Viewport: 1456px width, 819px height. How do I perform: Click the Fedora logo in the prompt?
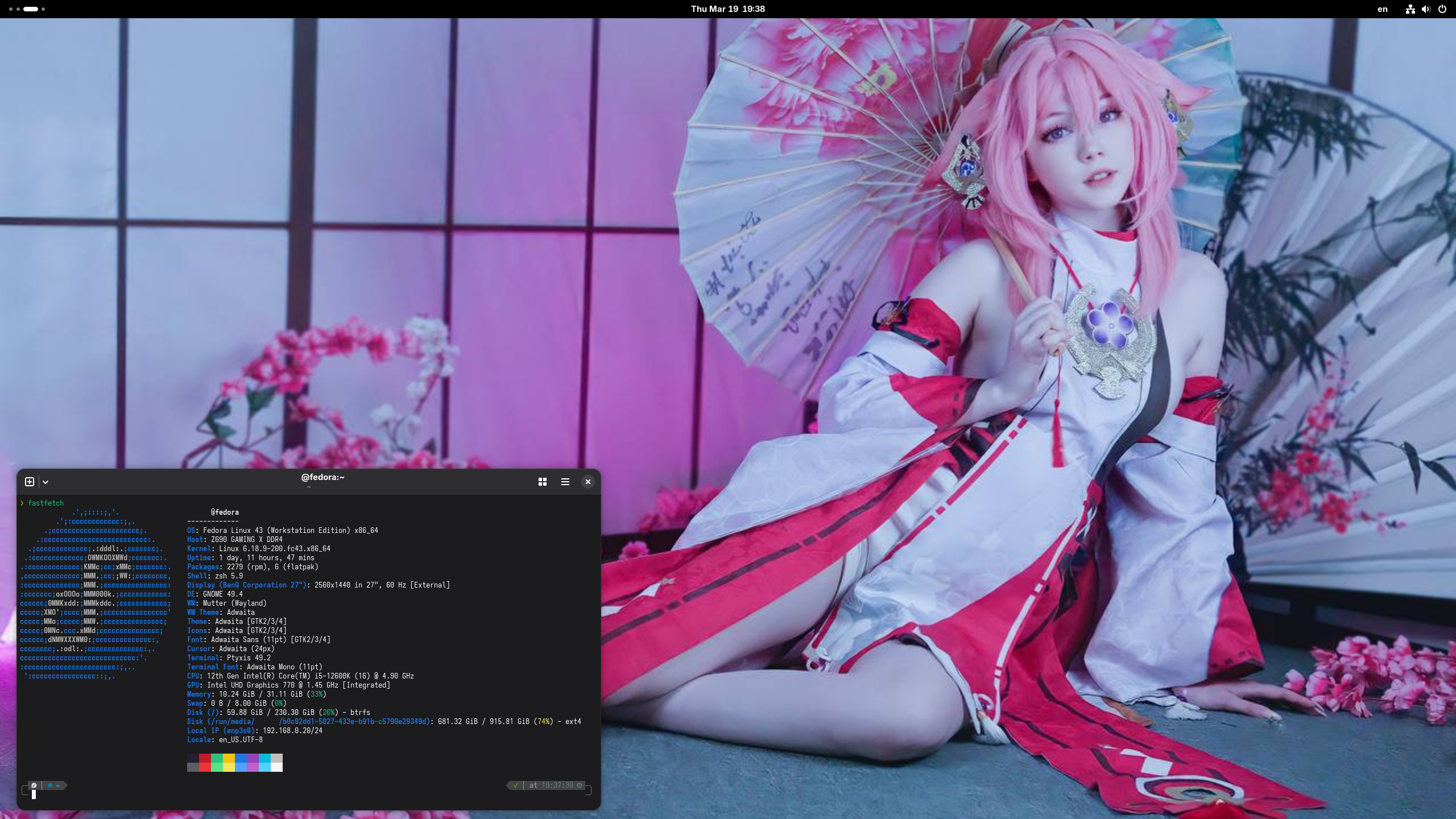(34, 785)
